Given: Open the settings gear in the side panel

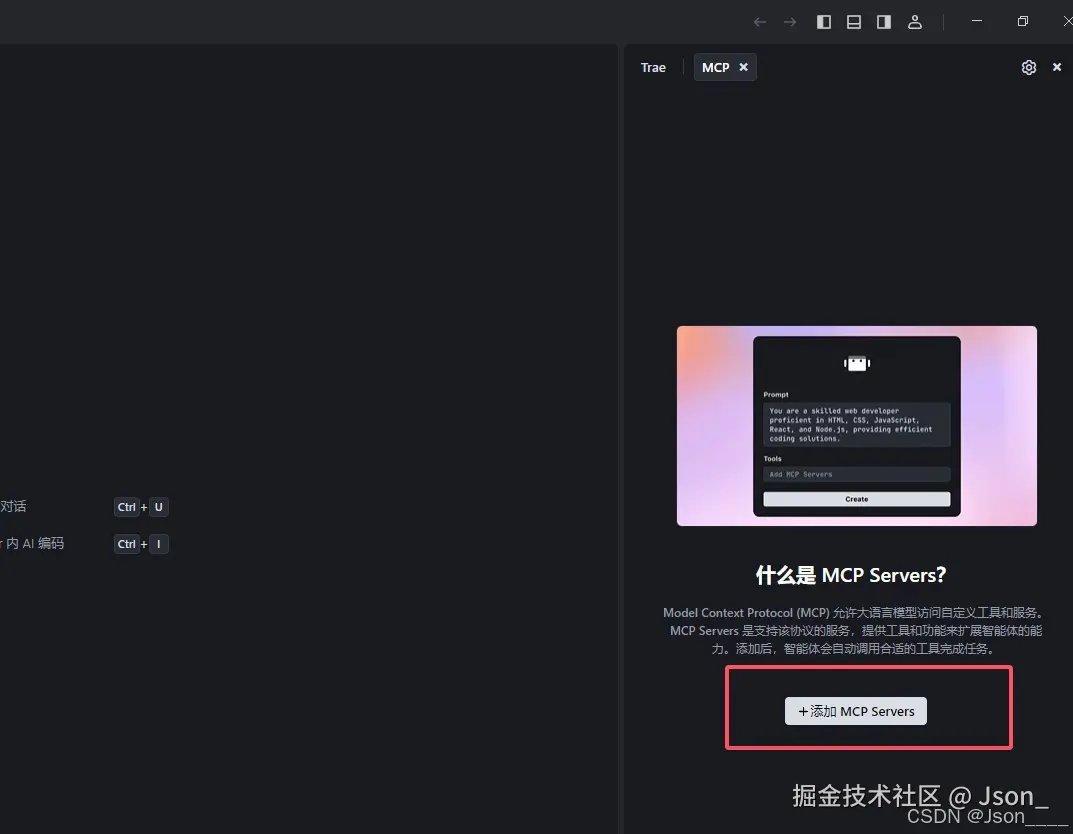Looking at the screenshot, I should [1029, 67].
